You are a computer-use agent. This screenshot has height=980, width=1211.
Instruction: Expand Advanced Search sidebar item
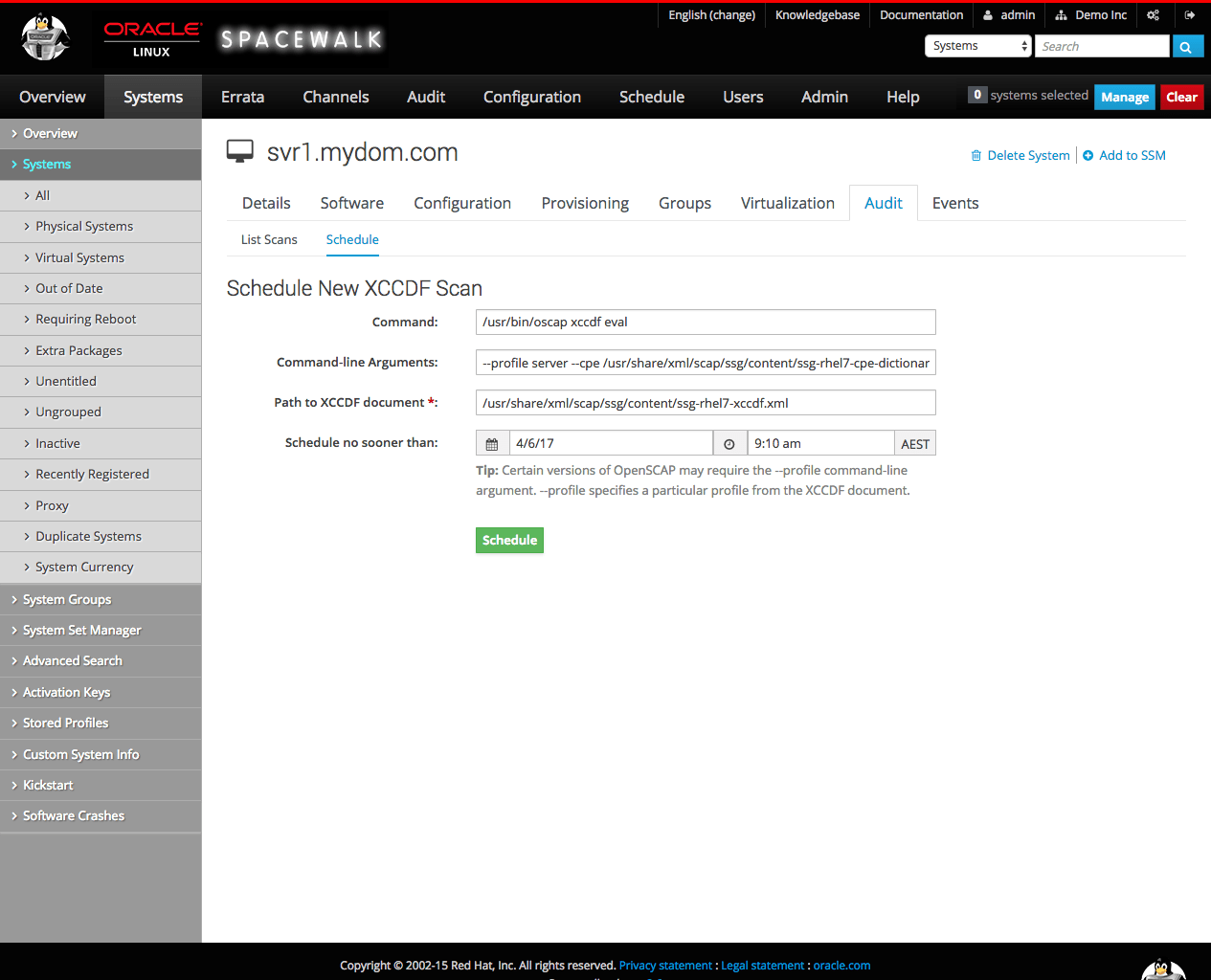click(101, 661)
